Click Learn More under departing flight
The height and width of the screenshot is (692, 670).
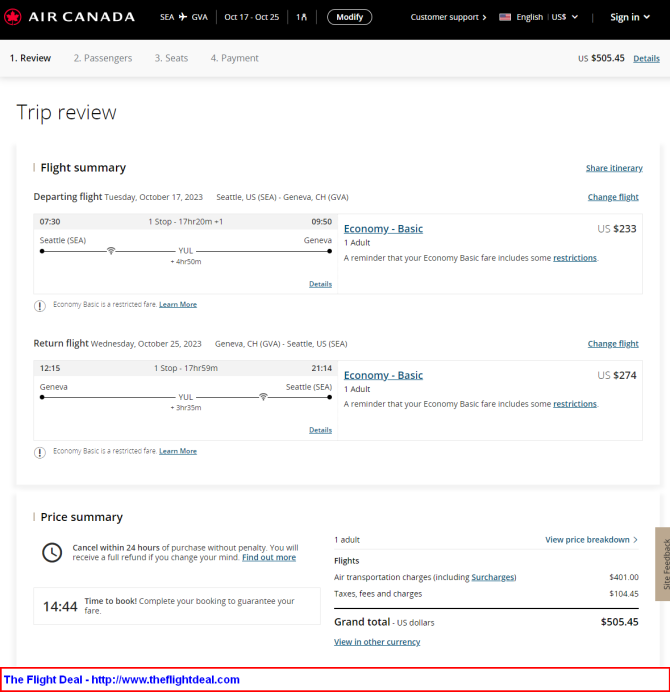178,305
